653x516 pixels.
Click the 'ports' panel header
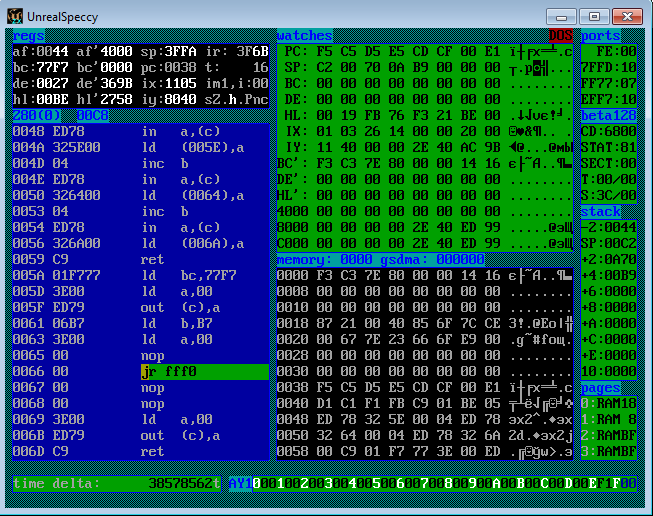click(600, 36)
